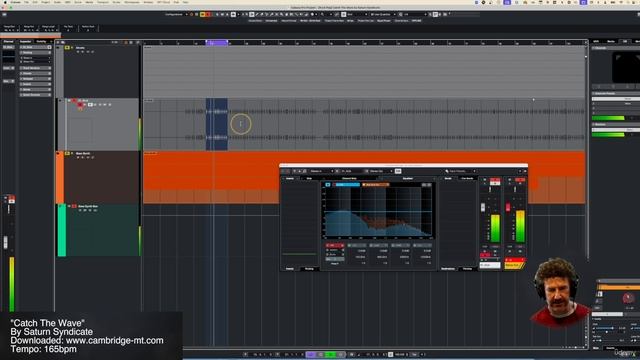Click the Stop button in transport bar
Viewport: 640px width, 360px height.
click(320, 355)
